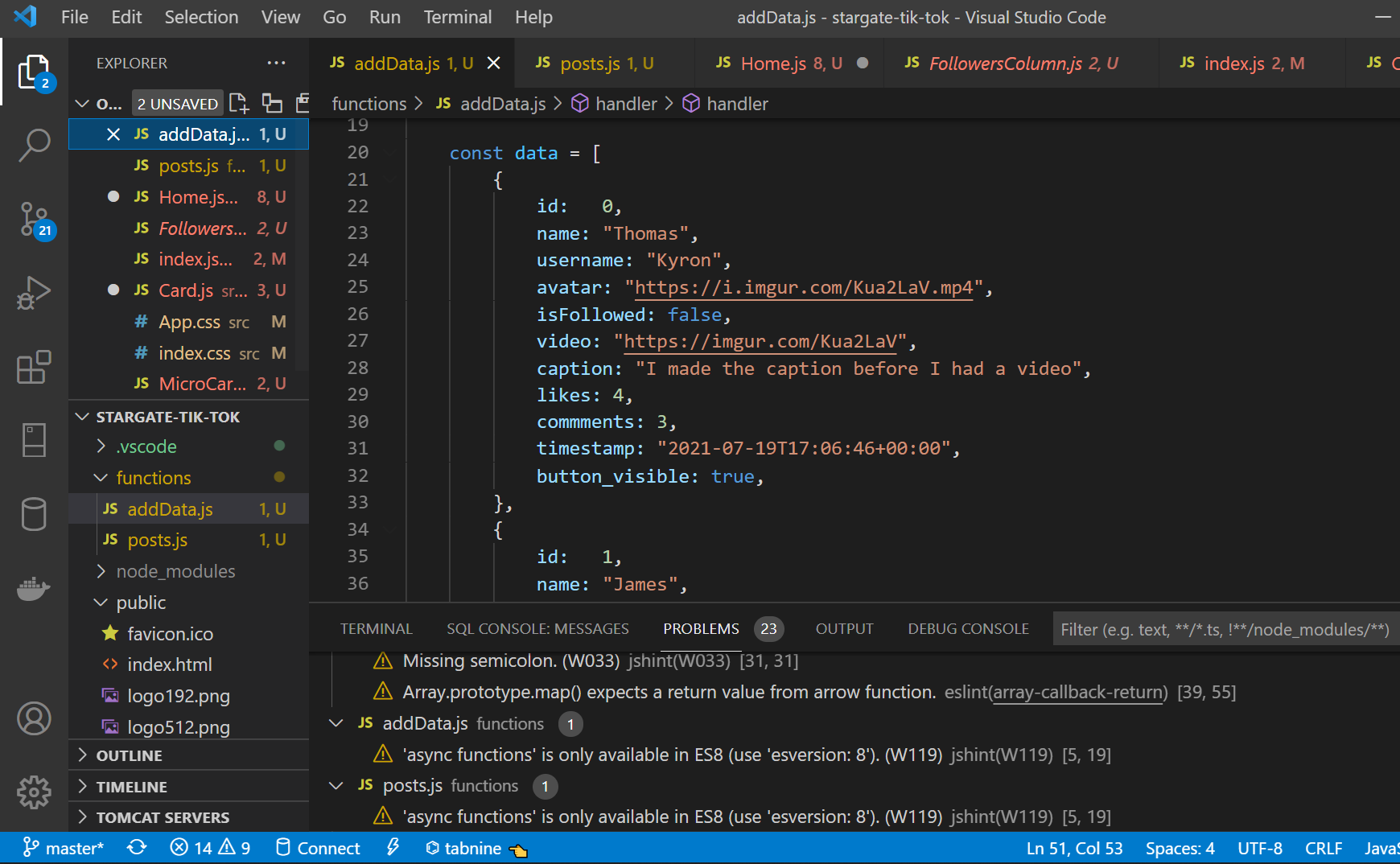The image size is (1400, 864).
Task: Expand the TOMCAT SERVERS section
Action: [x=83, y=817]
